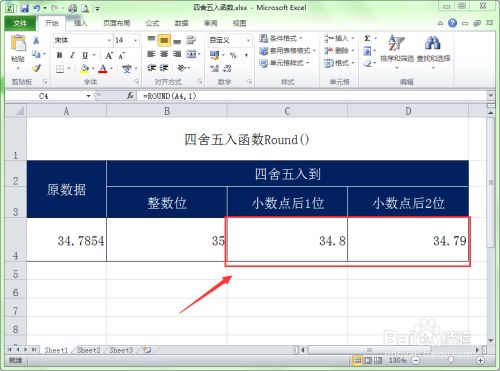The height and width of the screenshot is (371, 500).
Task: Open the number format dropdown
Action: click(248, 40)
